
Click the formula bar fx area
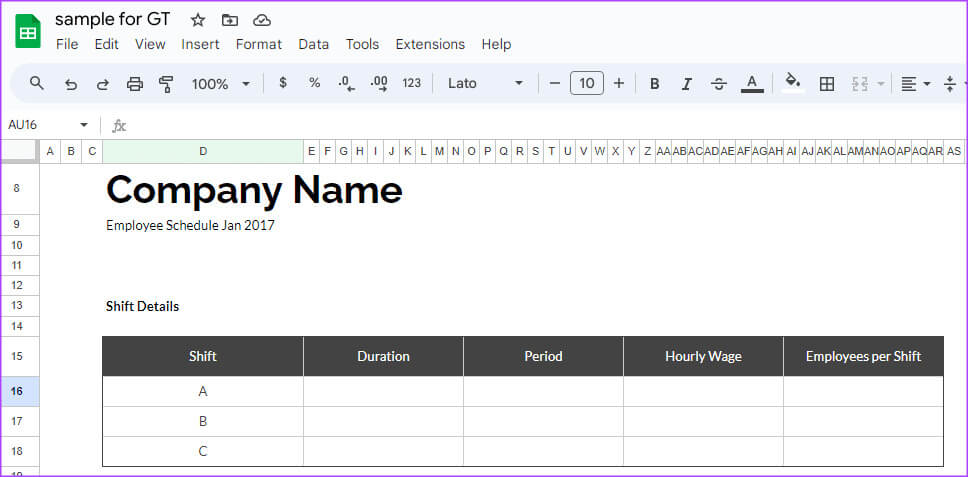119,126
